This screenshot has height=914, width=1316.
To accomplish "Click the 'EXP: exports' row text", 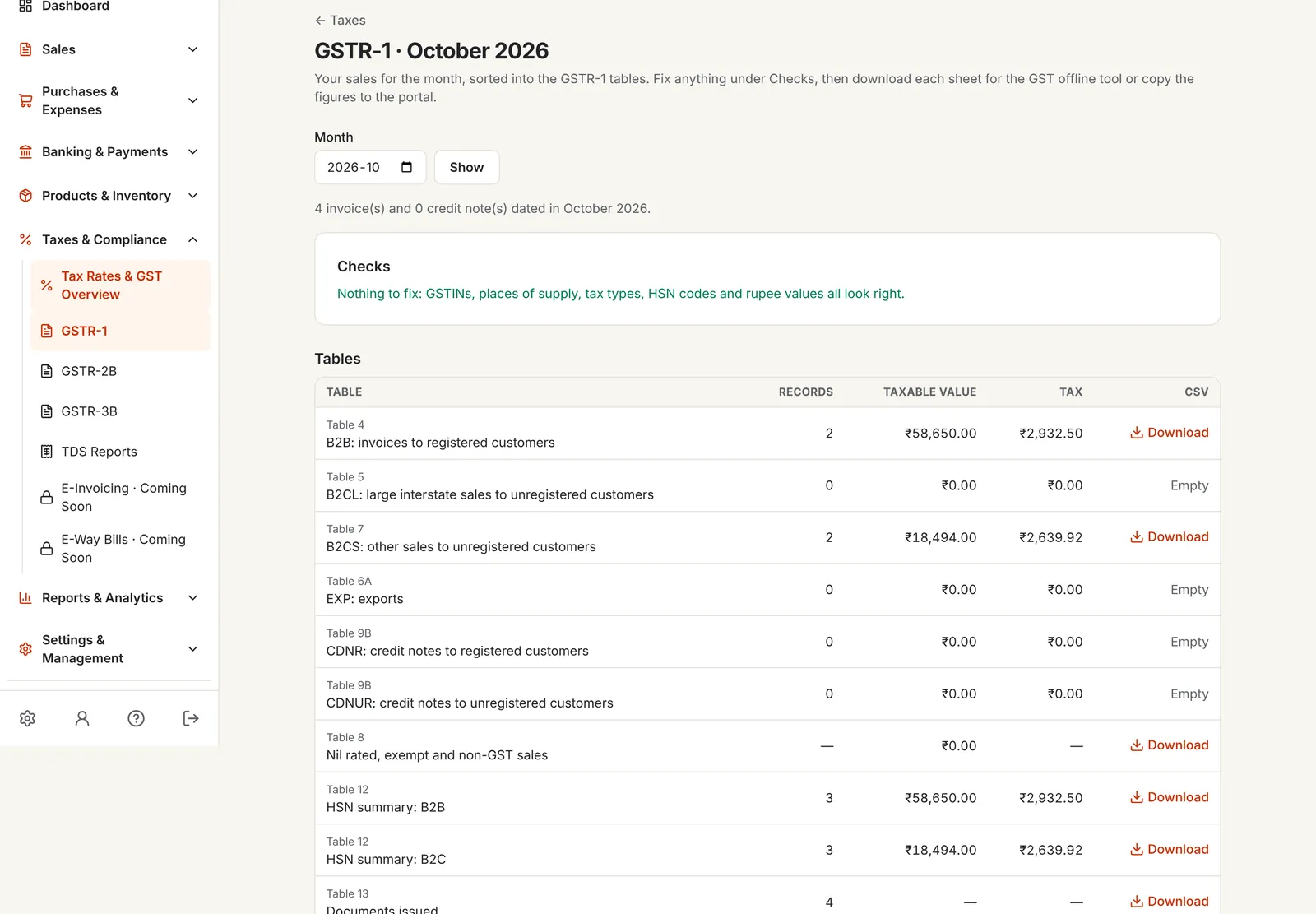I will 365,599.
